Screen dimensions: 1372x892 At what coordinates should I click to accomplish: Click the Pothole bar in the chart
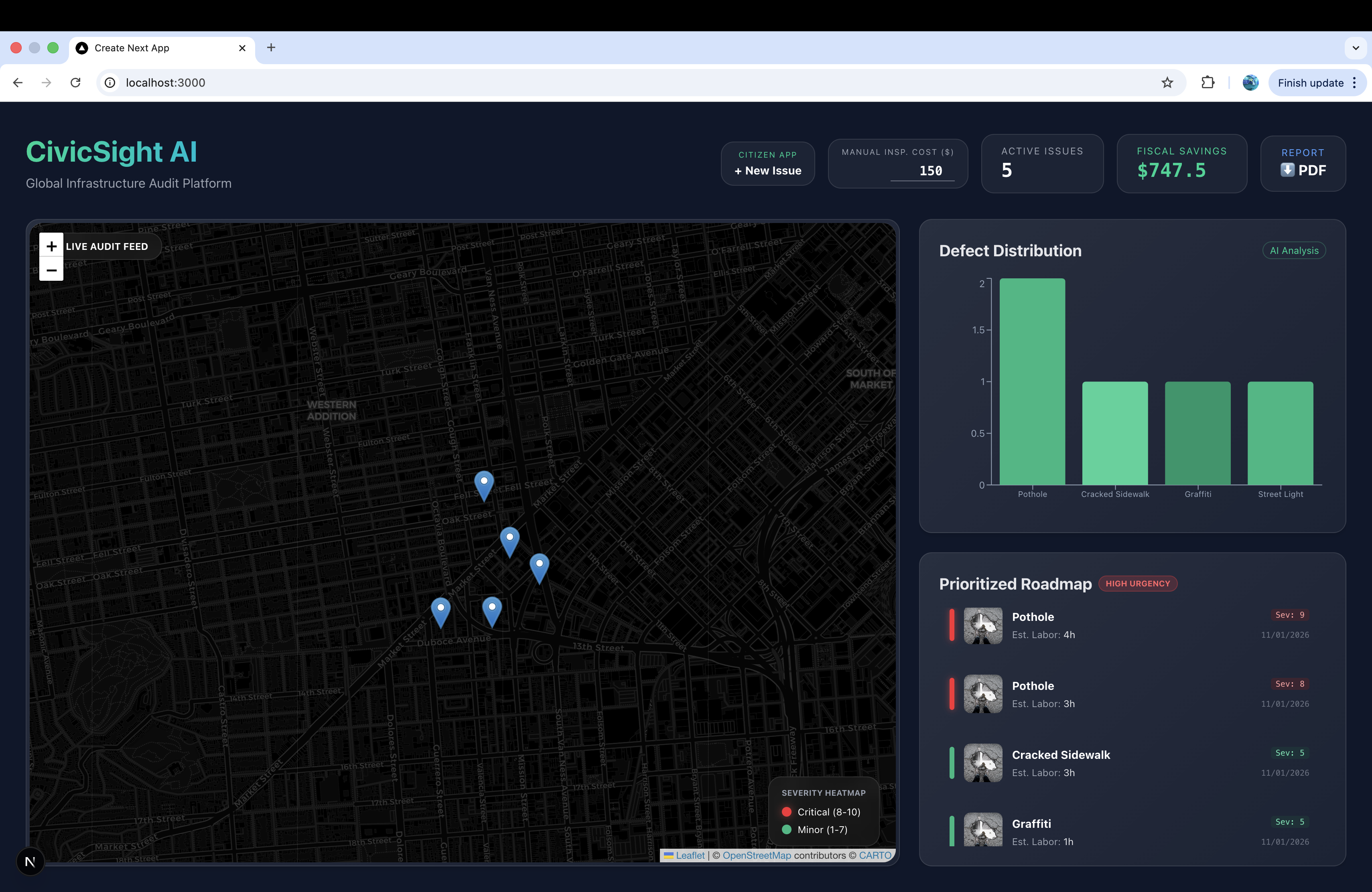pos(1032,381)
